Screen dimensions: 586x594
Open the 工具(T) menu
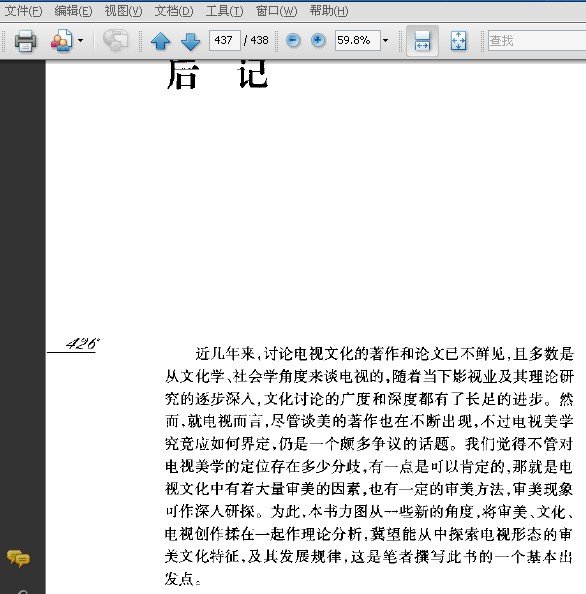pos(224,11)
